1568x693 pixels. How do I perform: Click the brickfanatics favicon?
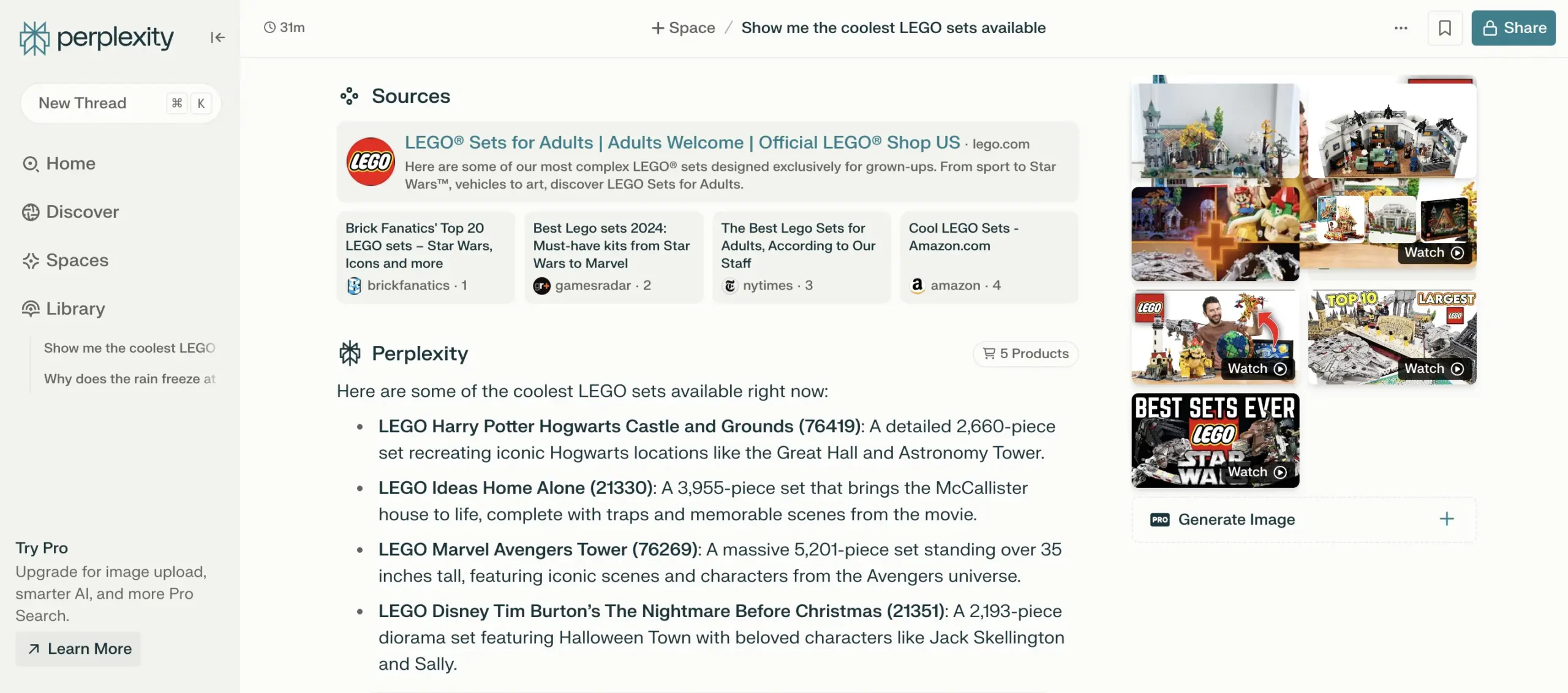click(354, 286)
